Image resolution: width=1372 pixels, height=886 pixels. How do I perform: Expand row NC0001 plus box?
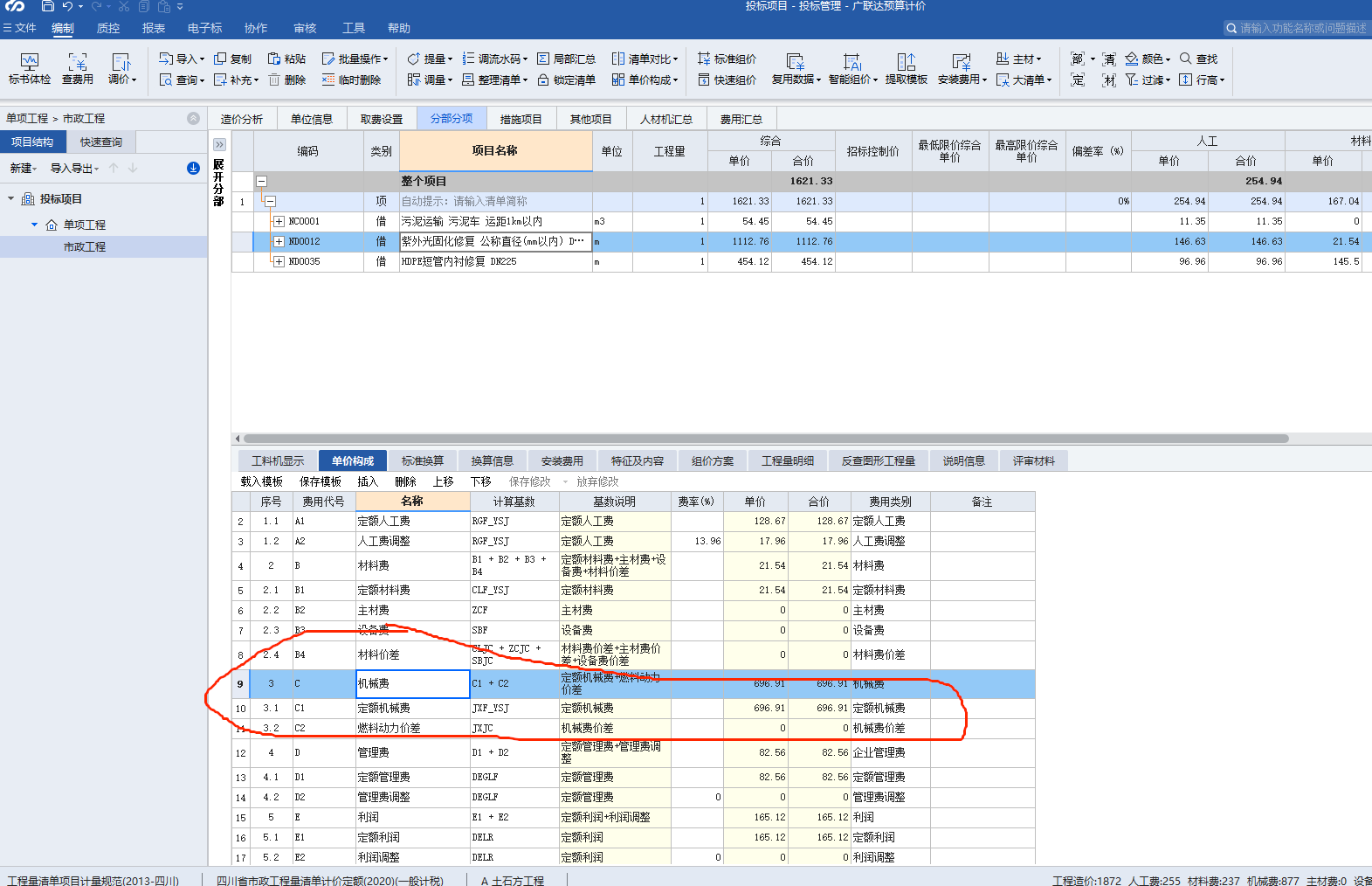pyautogui.click(x=279, y=221)
